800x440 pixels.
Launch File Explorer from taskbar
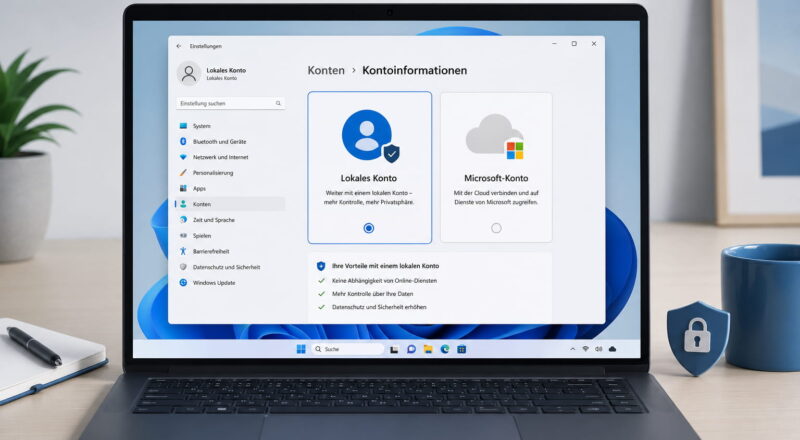pos(428,349)
